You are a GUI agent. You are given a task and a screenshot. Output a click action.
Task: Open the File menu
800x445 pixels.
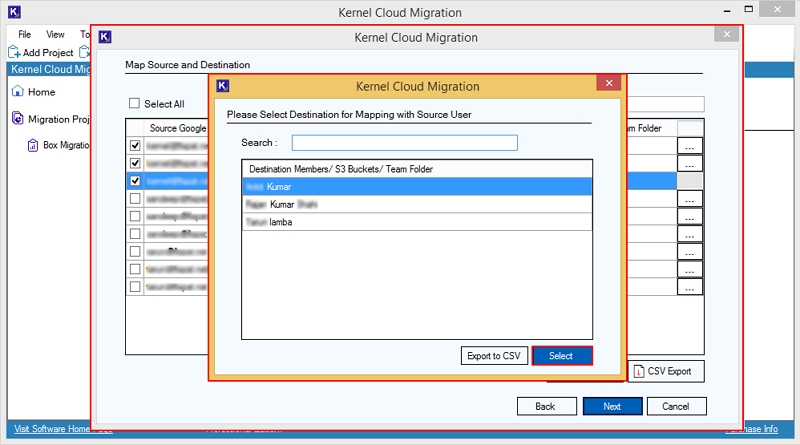click(x=24, y=34)
